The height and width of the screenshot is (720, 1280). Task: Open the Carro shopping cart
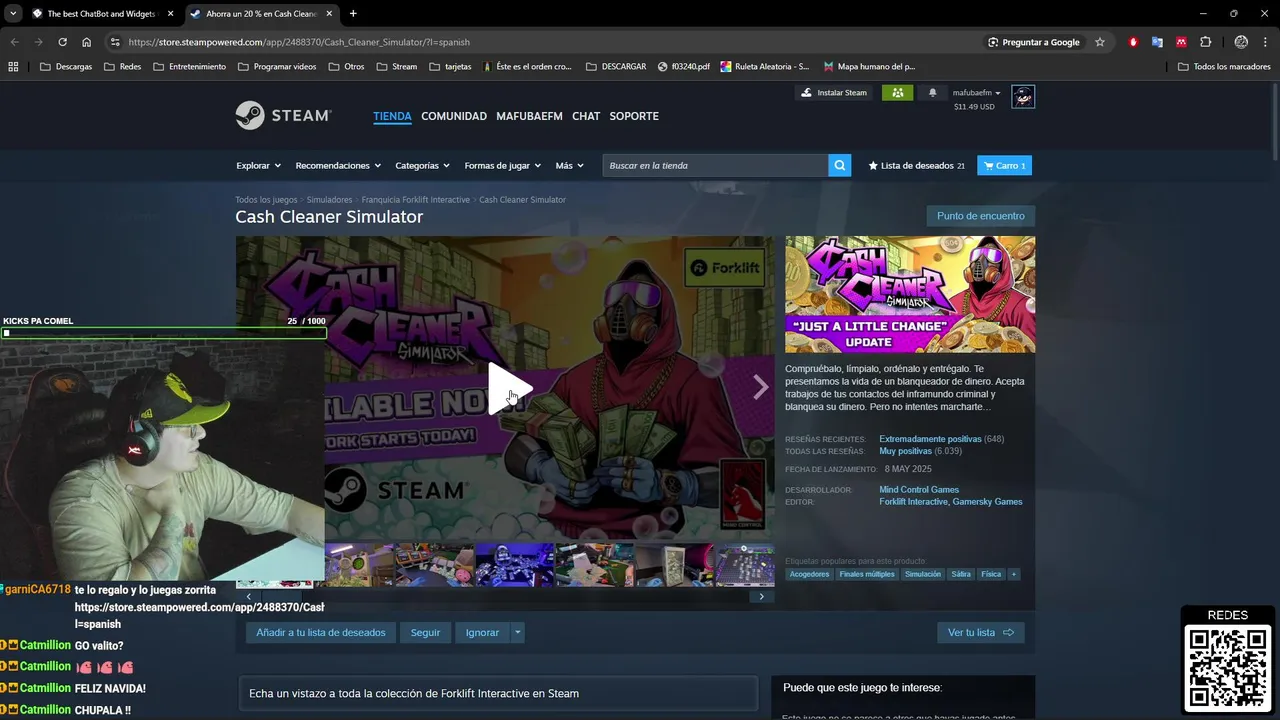(x=1004, y=166)
